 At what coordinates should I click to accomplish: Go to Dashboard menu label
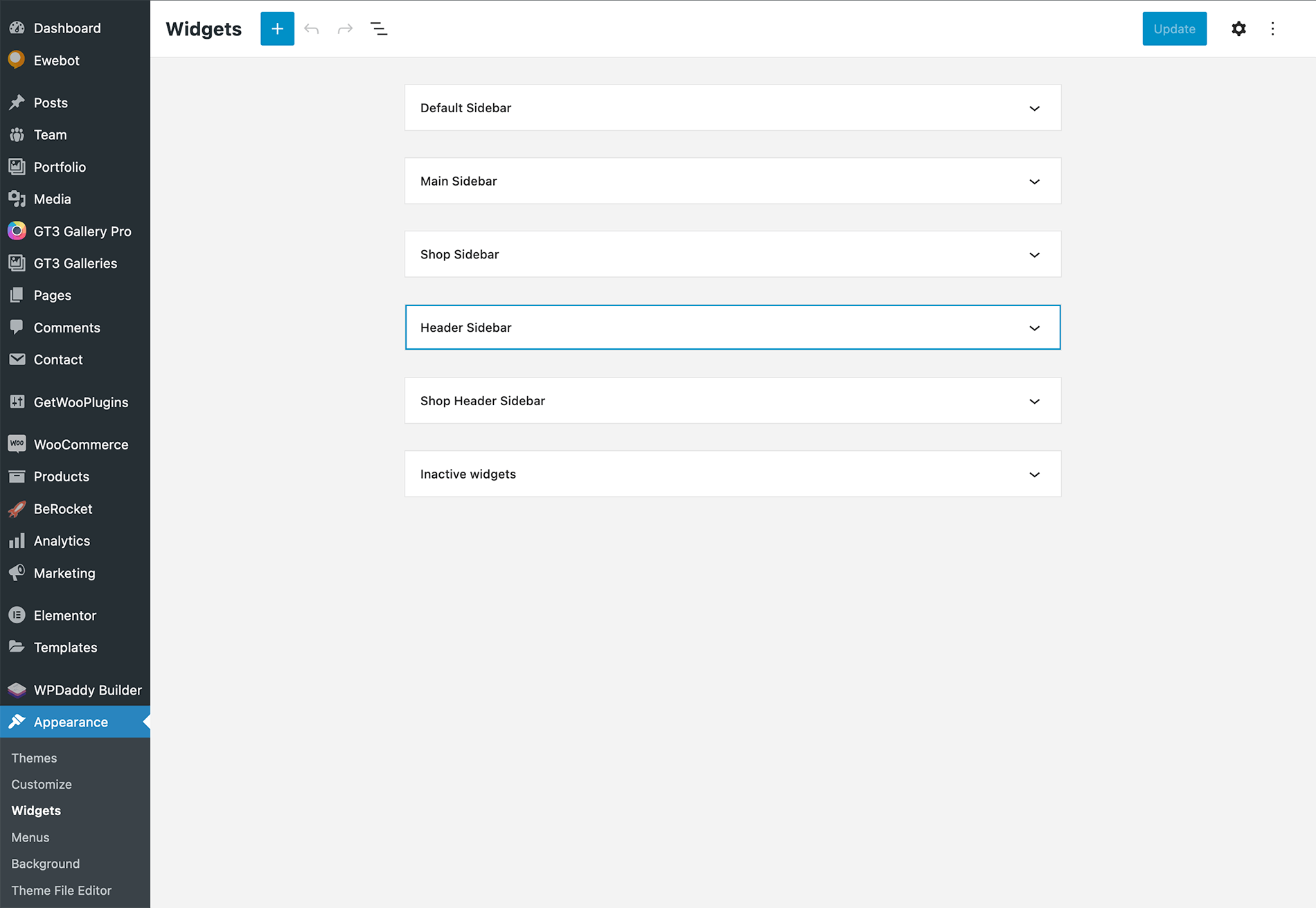(67, 28)
